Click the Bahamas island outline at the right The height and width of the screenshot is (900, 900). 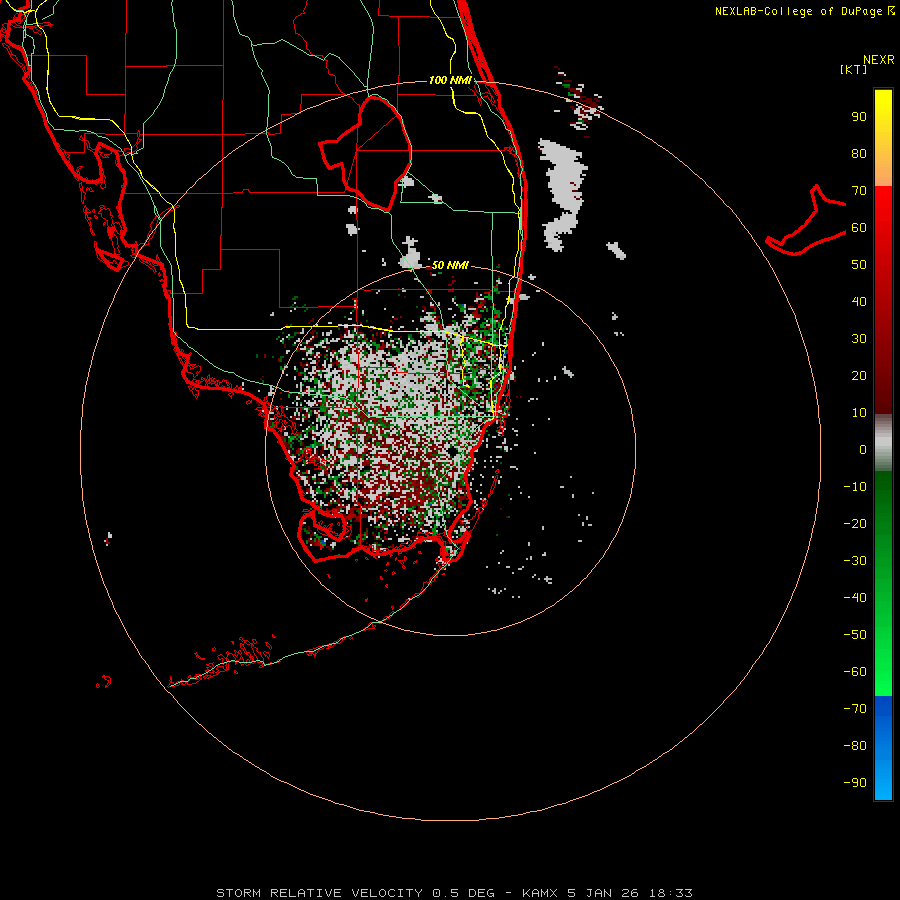pos(806,221)
